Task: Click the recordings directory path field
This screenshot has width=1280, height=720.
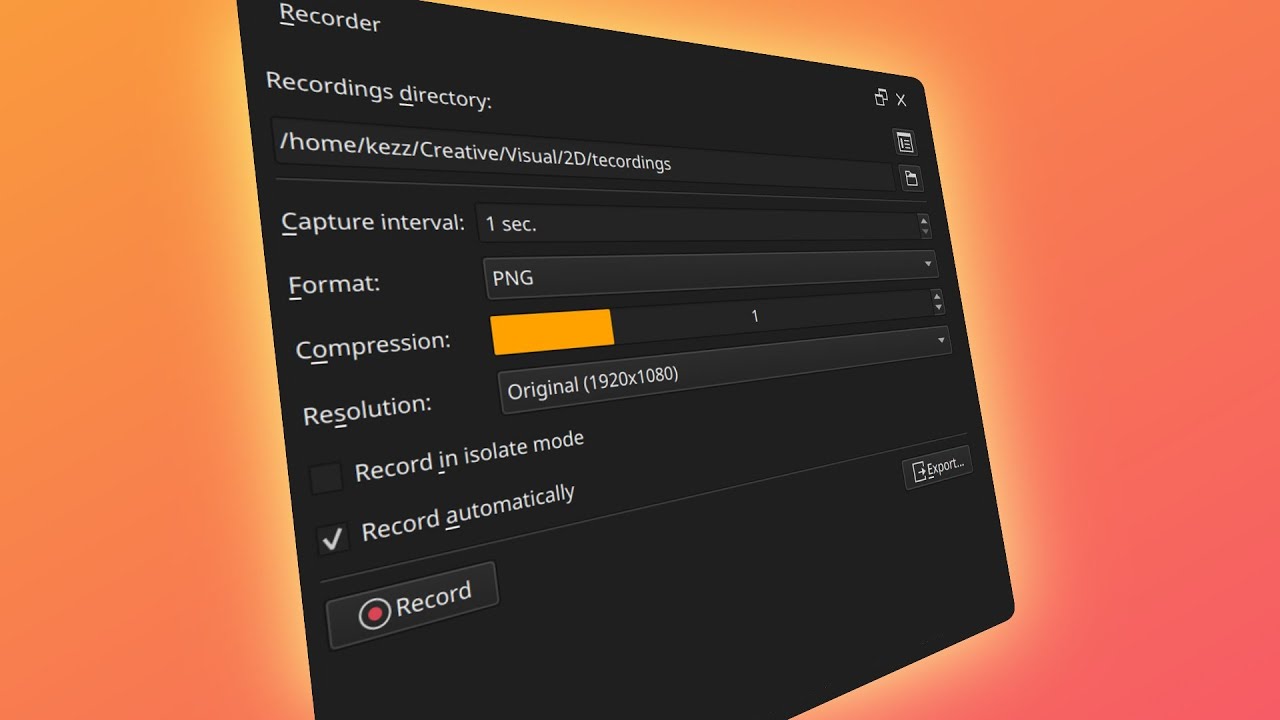Action: pyautogui.click(x=584, y=155)
